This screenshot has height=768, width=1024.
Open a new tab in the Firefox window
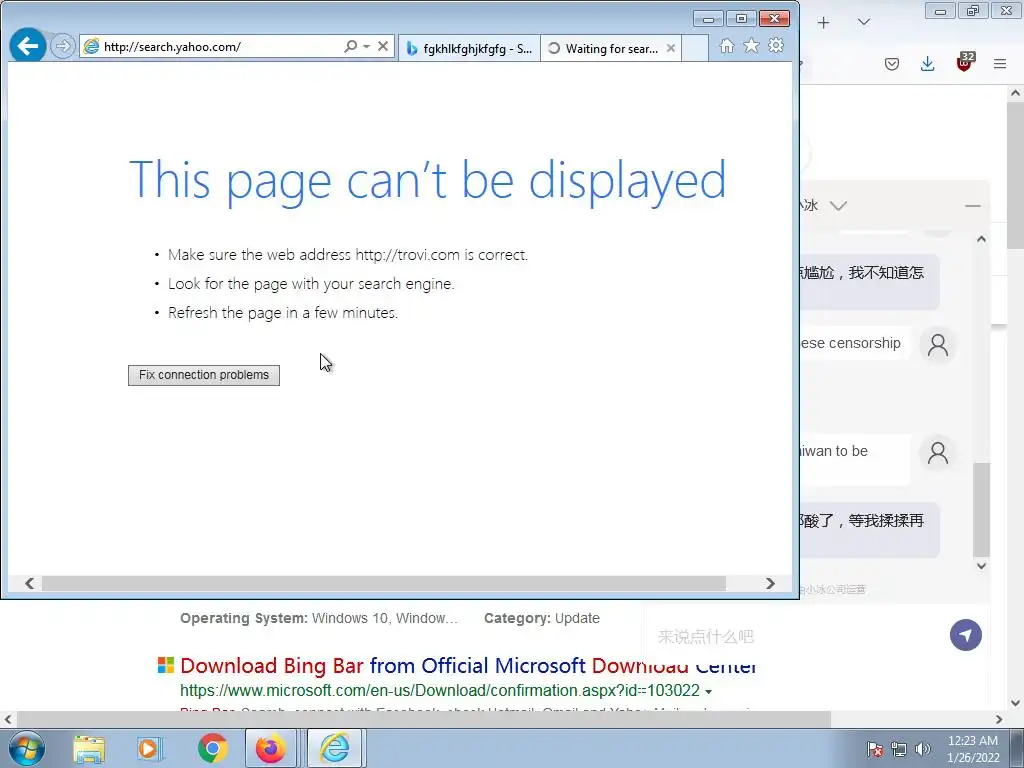click(824, 23)
